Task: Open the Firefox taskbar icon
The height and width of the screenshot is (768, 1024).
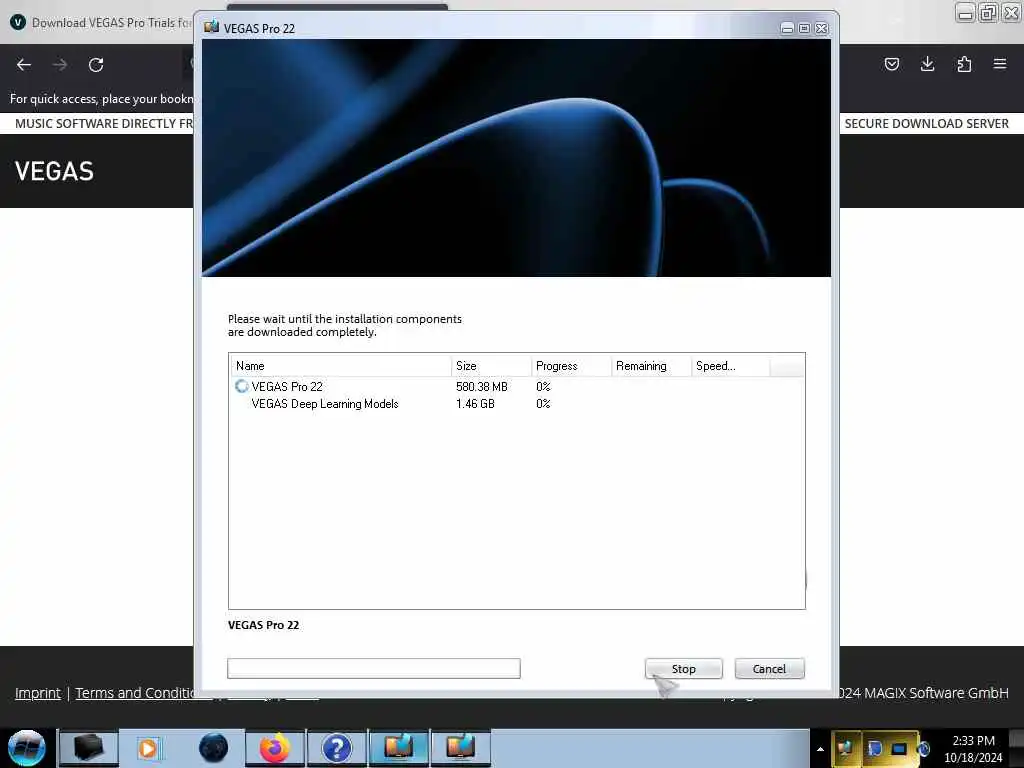Action: tap(274, 748)
